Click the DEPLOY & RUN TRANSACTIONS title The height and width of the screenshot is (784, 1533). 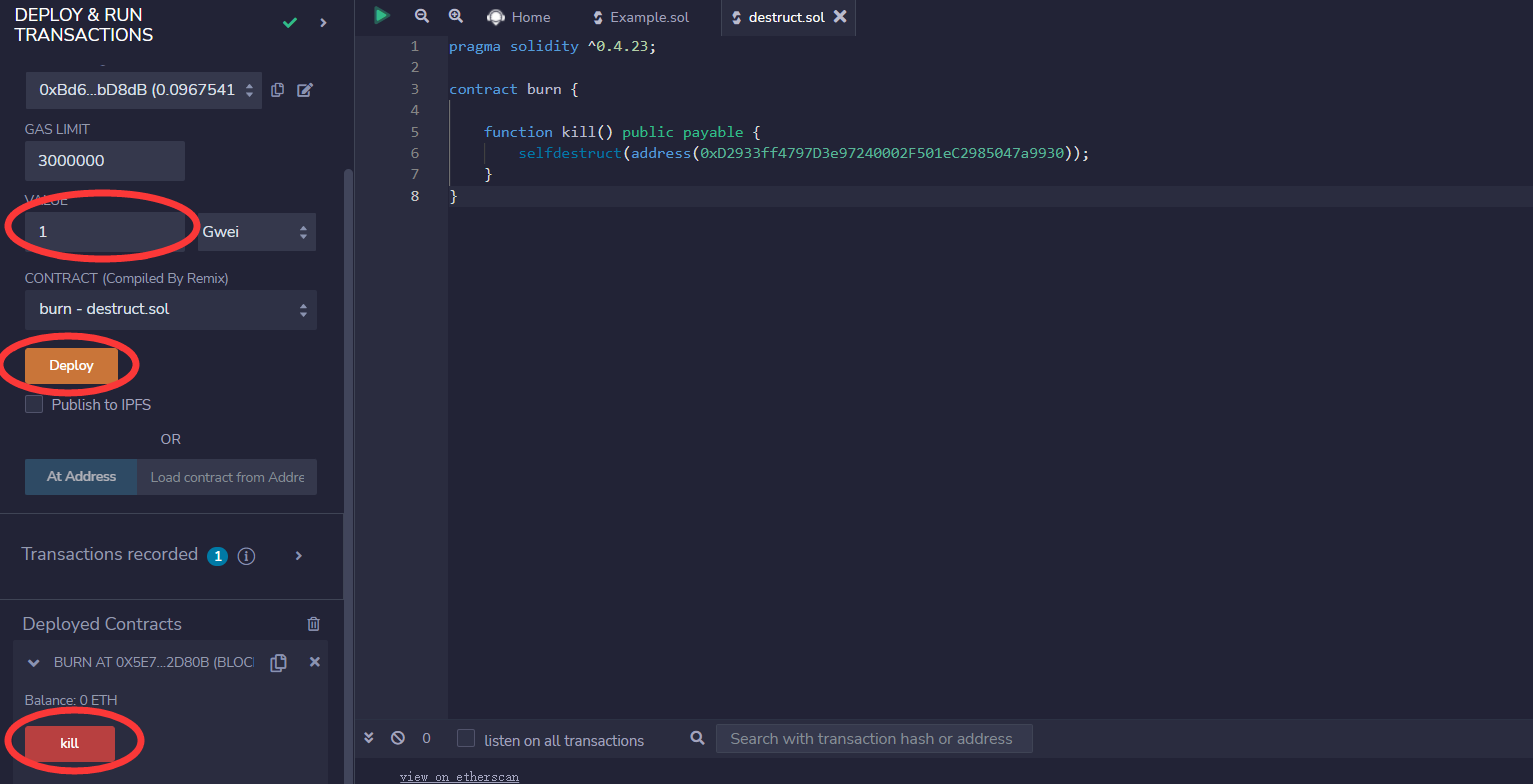84,25
